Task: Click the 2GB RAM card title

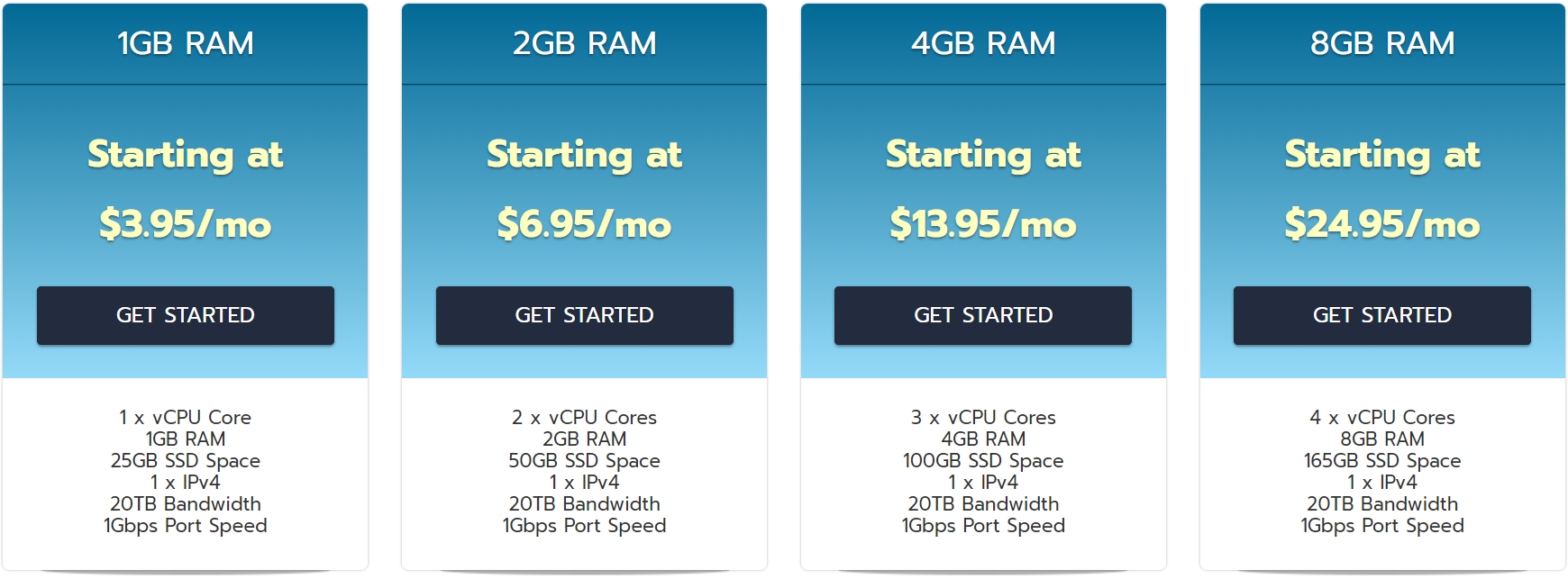Action: [584, 43]
